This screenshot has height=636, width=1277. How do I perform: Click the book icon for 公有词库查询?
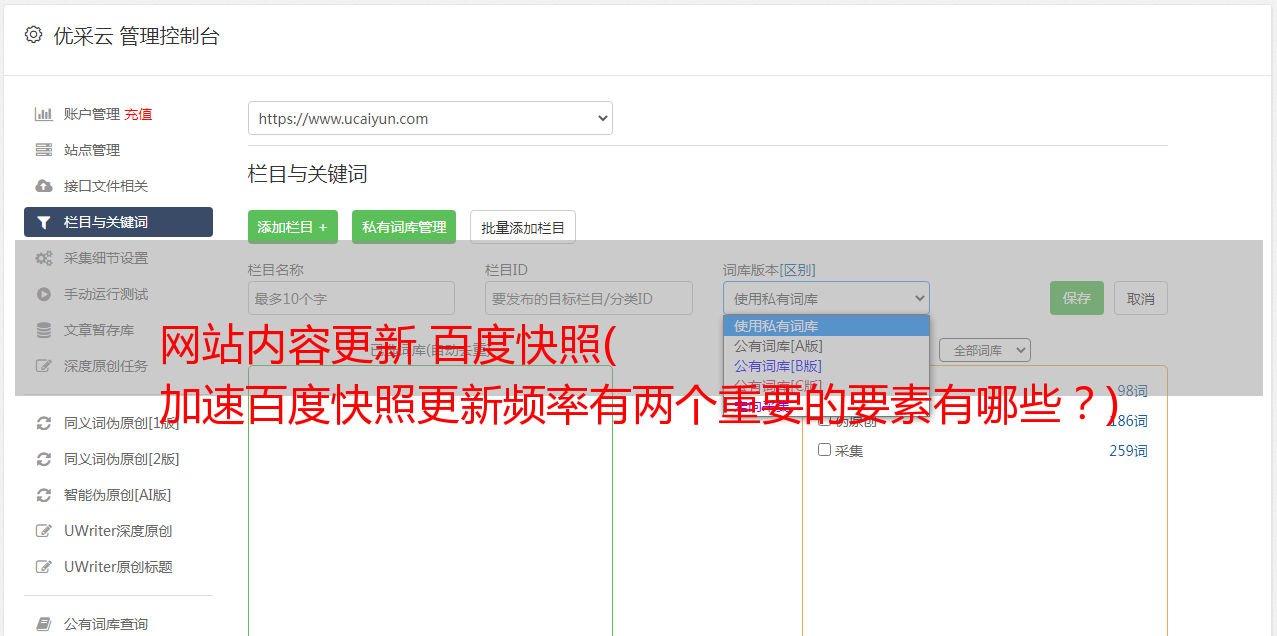pyautogui.click(x=44, y=624)
